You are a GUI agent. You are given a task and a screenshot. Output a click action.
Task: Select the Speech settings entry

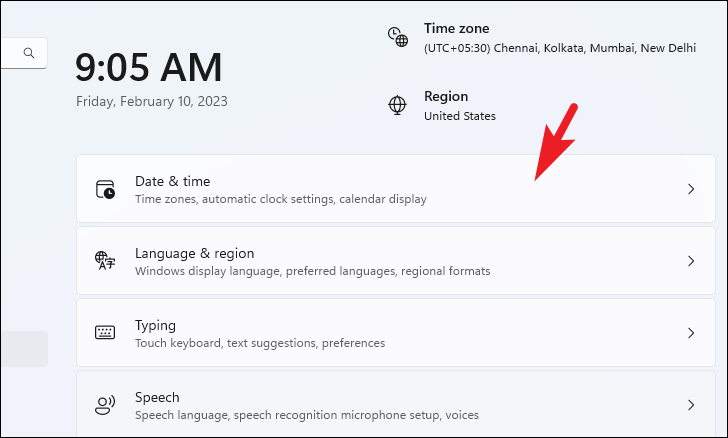click(x=396, y=404)
